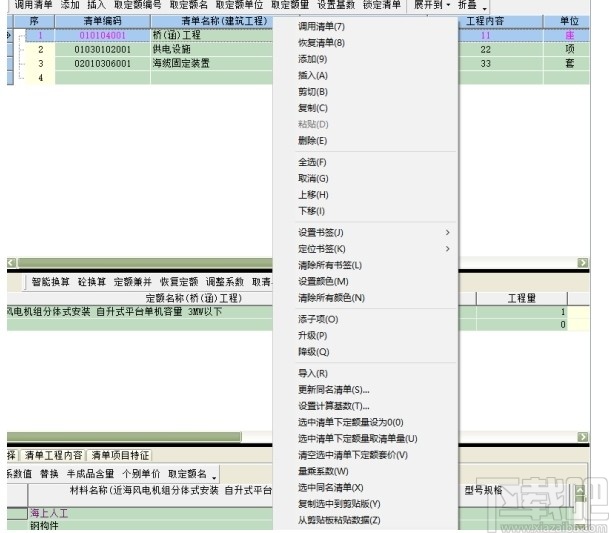611x533 pixels.
Task: Select 设置颜色(M) menu entry
Action: [x=323, y=281]
